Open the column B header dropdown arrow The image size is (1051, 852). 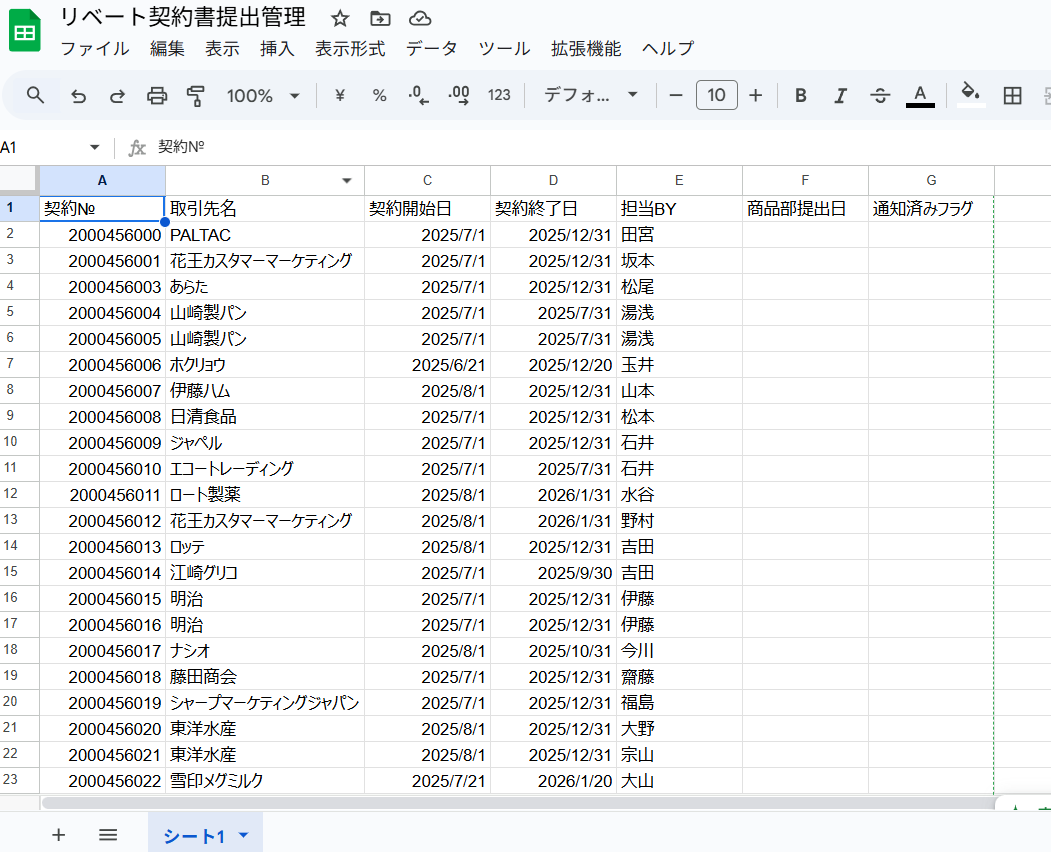(347, 180)
